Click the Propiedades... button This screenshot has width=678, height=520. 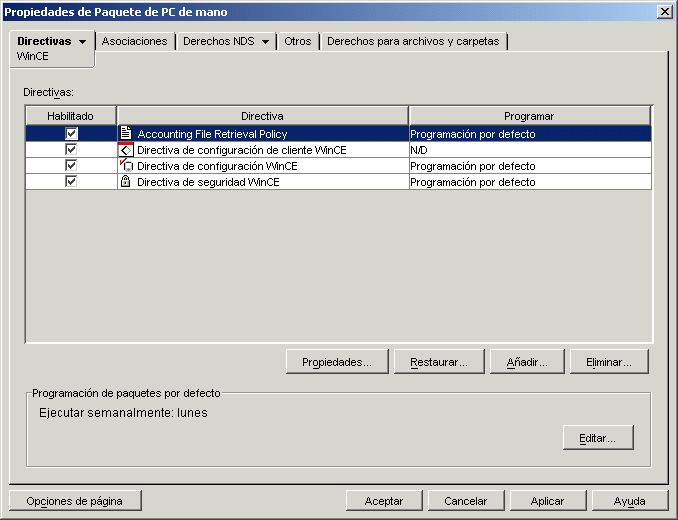337,362
